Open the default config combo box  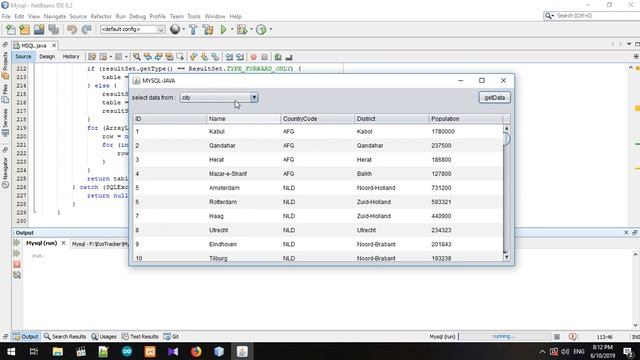tap(132, 29)
